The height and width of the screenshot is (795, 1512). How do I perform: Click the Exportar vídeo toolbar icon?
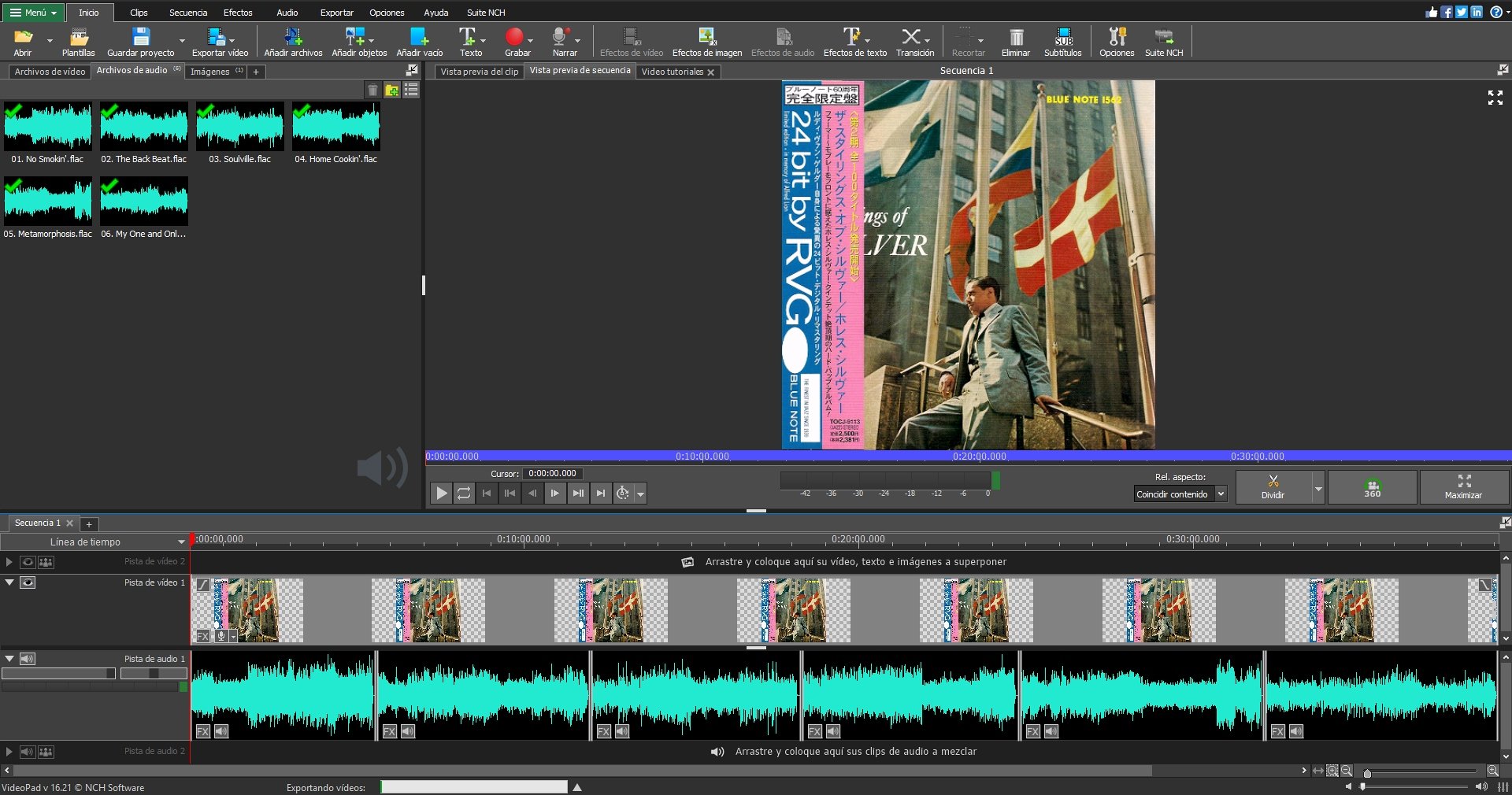click(220, 42)
